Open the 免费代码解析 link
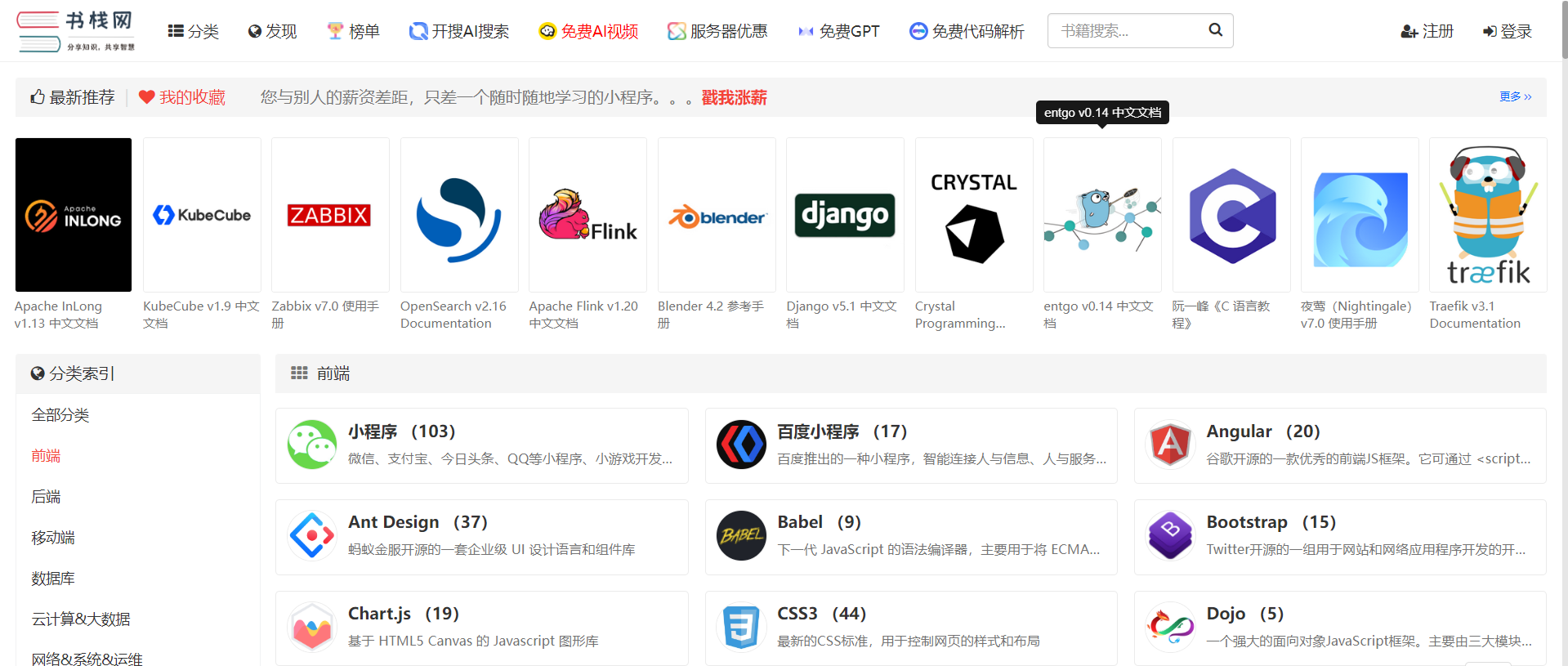 coord(967,31)
